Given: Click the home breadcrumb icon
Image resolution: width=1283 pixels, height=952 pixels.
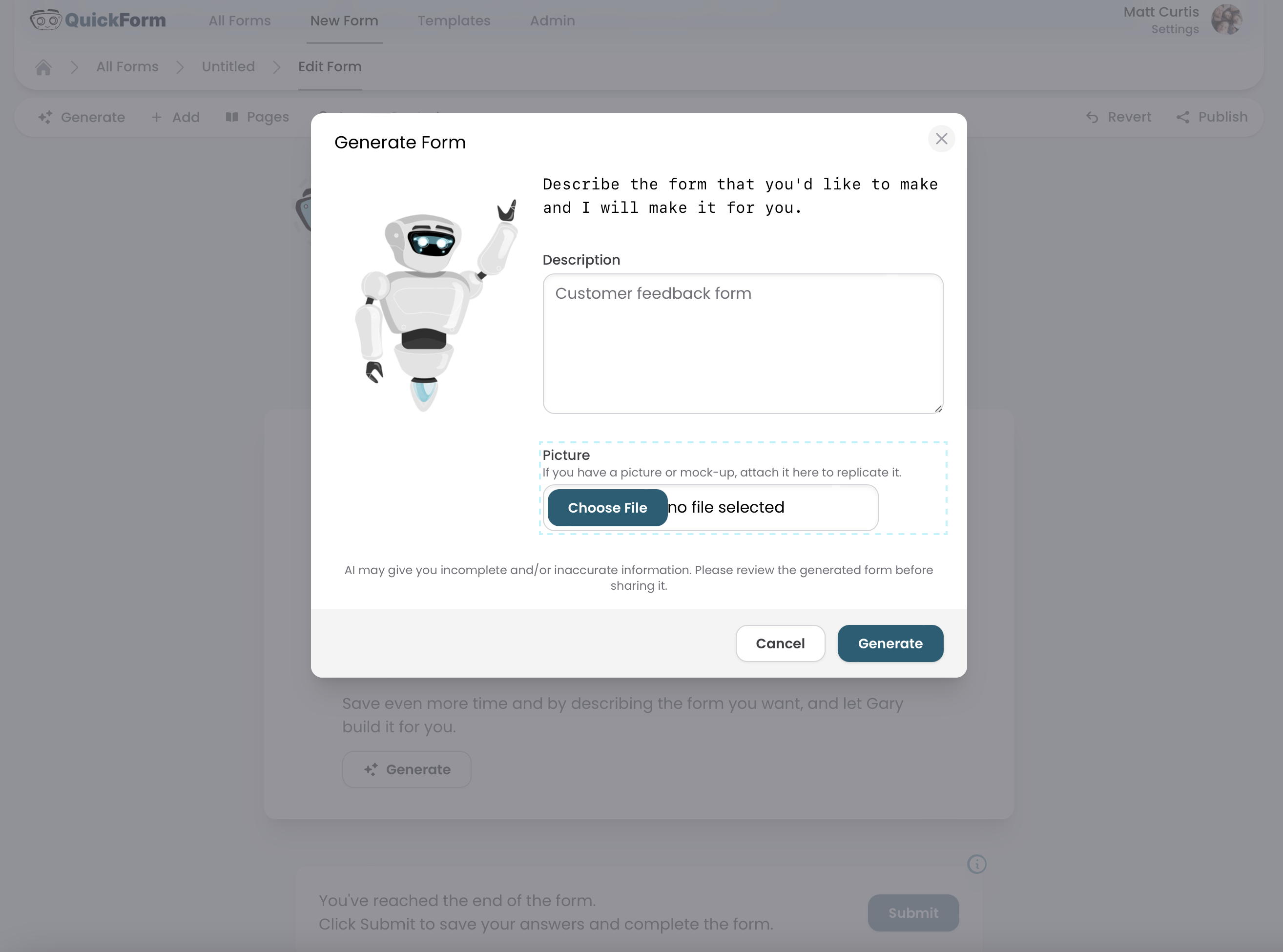Looking at the screenshot, I should (x=43, y=67).
